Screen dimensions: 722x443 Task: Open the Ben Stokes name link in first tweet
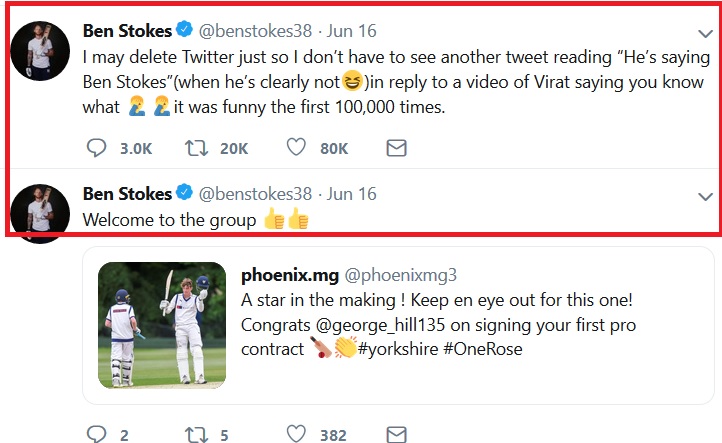click(x=127, y=31)
